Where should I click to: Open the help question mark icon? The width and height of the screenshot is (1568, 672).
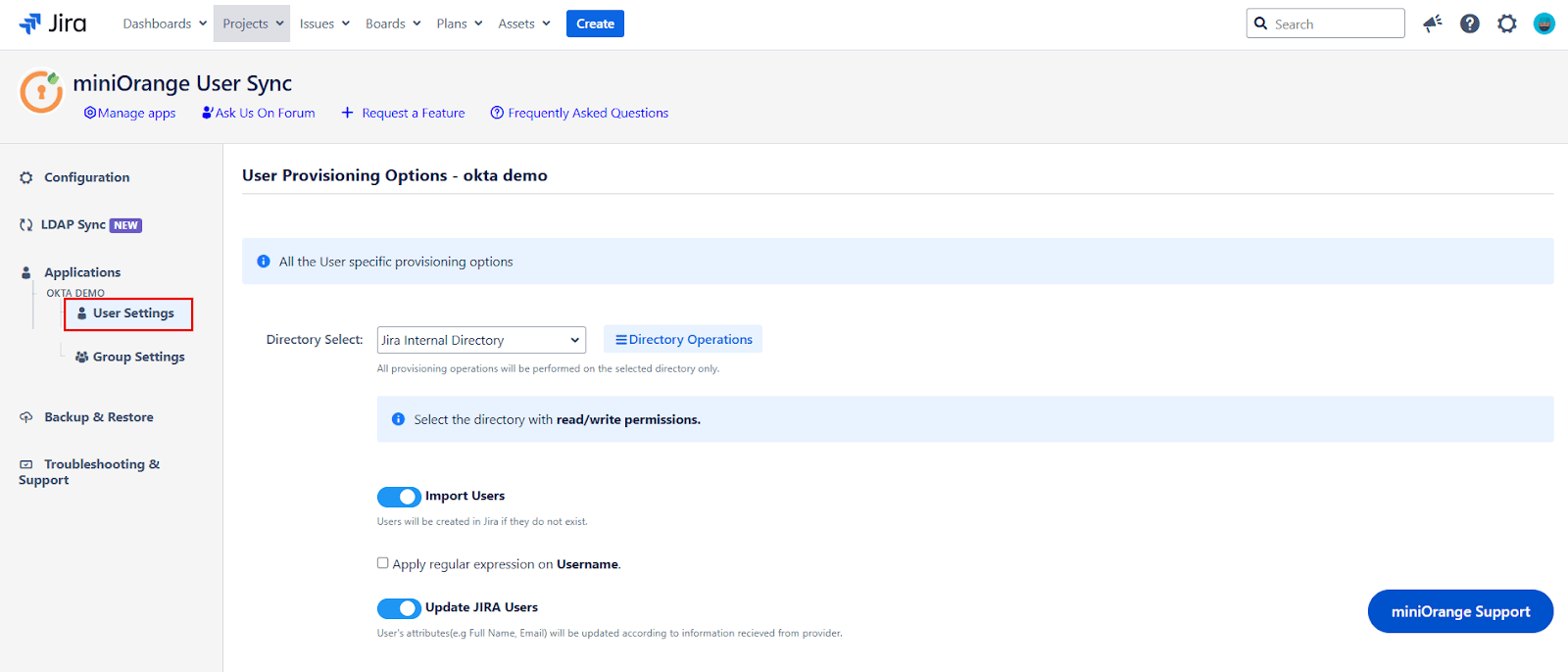click(1470, 24)
